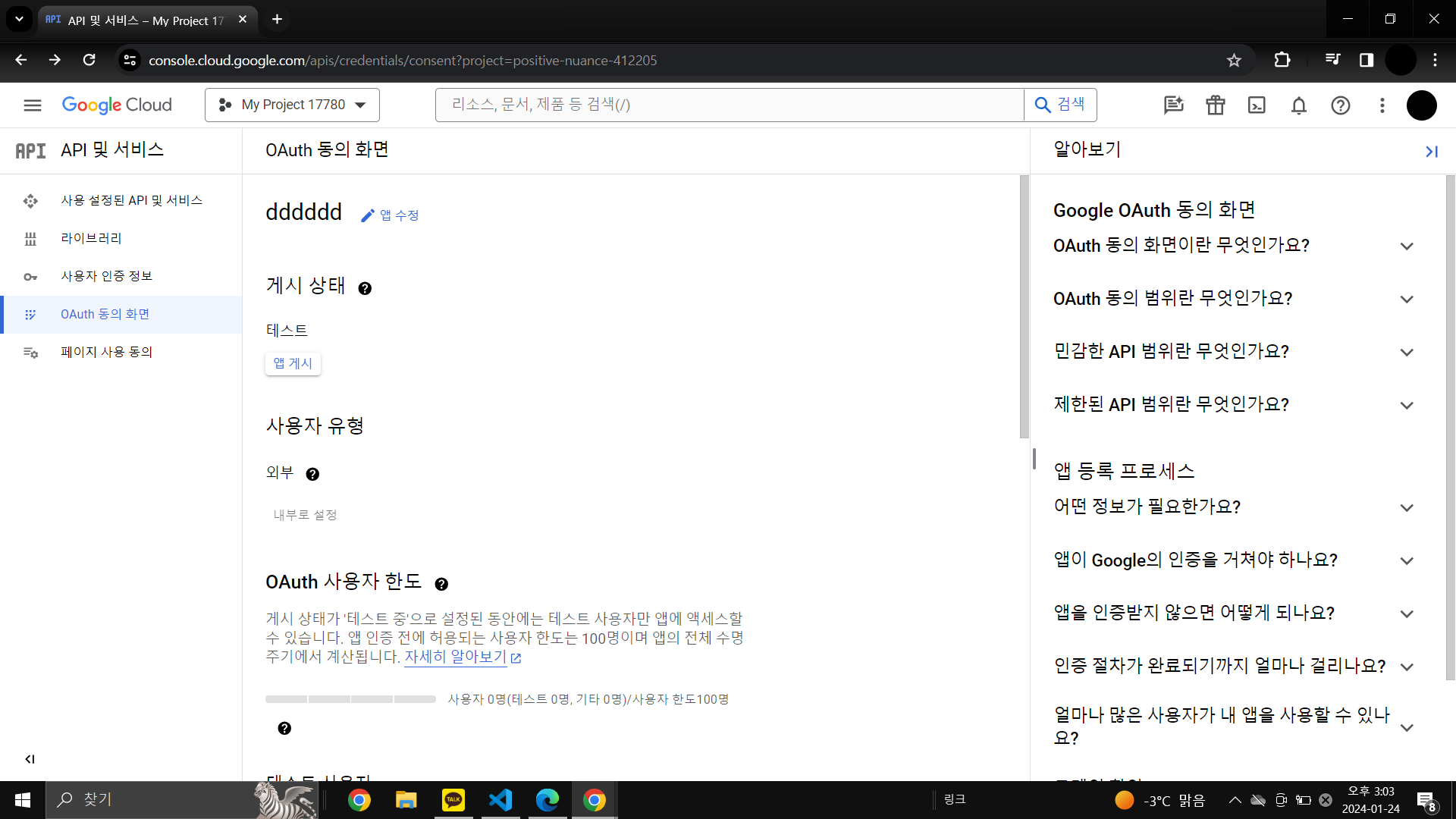Click the resource search input field
This screenshot has width=1456, height=819.
728,105
